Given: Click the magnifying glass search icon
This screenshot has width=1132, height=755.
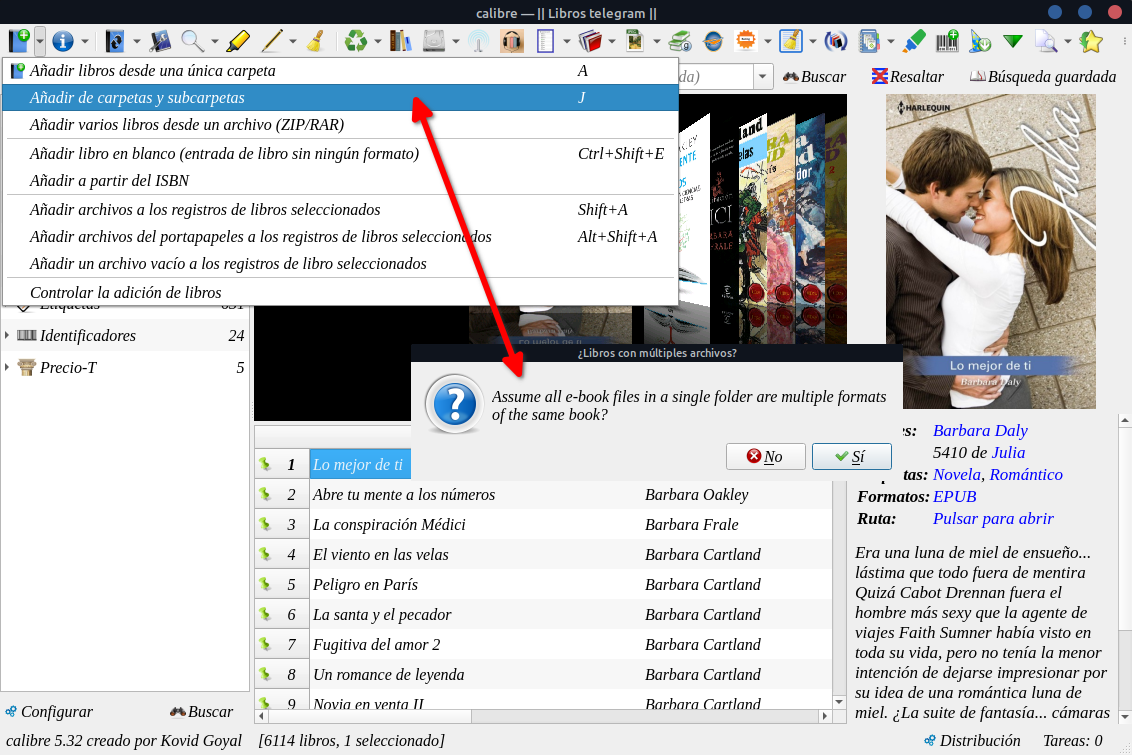Looking at the screenshot, I should pyautogui.click(x=192, y=41).
